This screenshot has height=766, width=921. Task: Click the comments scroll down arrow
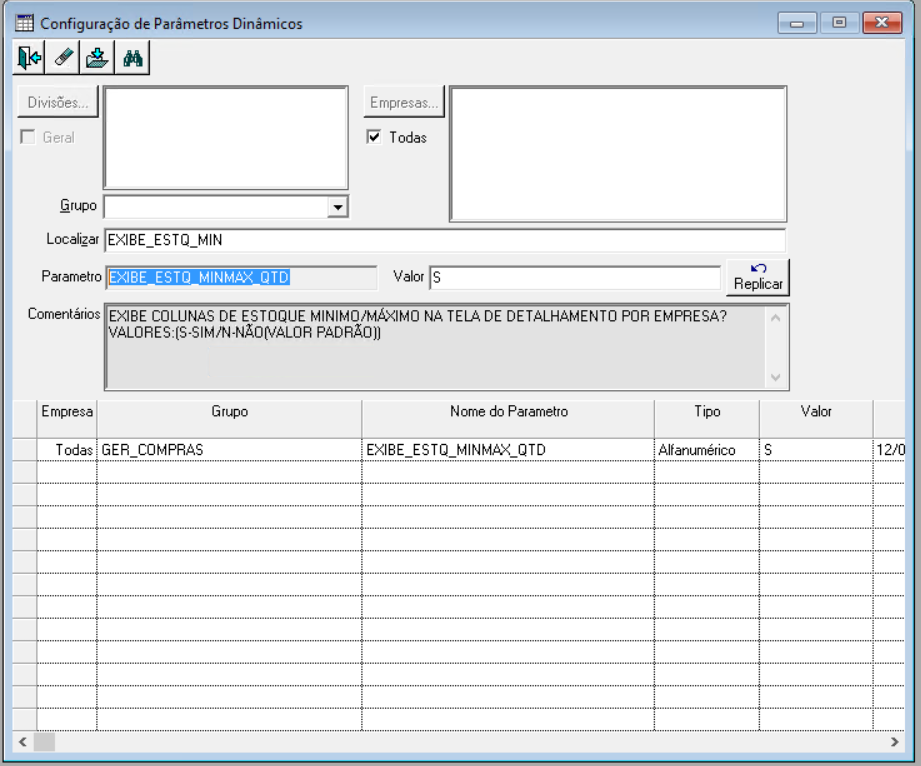775,377
